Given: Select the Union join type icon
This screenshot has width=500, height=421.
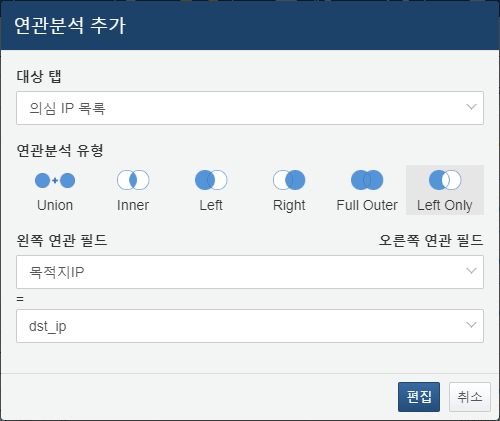Looking at the screenshot, I should (x=55, y=180).
